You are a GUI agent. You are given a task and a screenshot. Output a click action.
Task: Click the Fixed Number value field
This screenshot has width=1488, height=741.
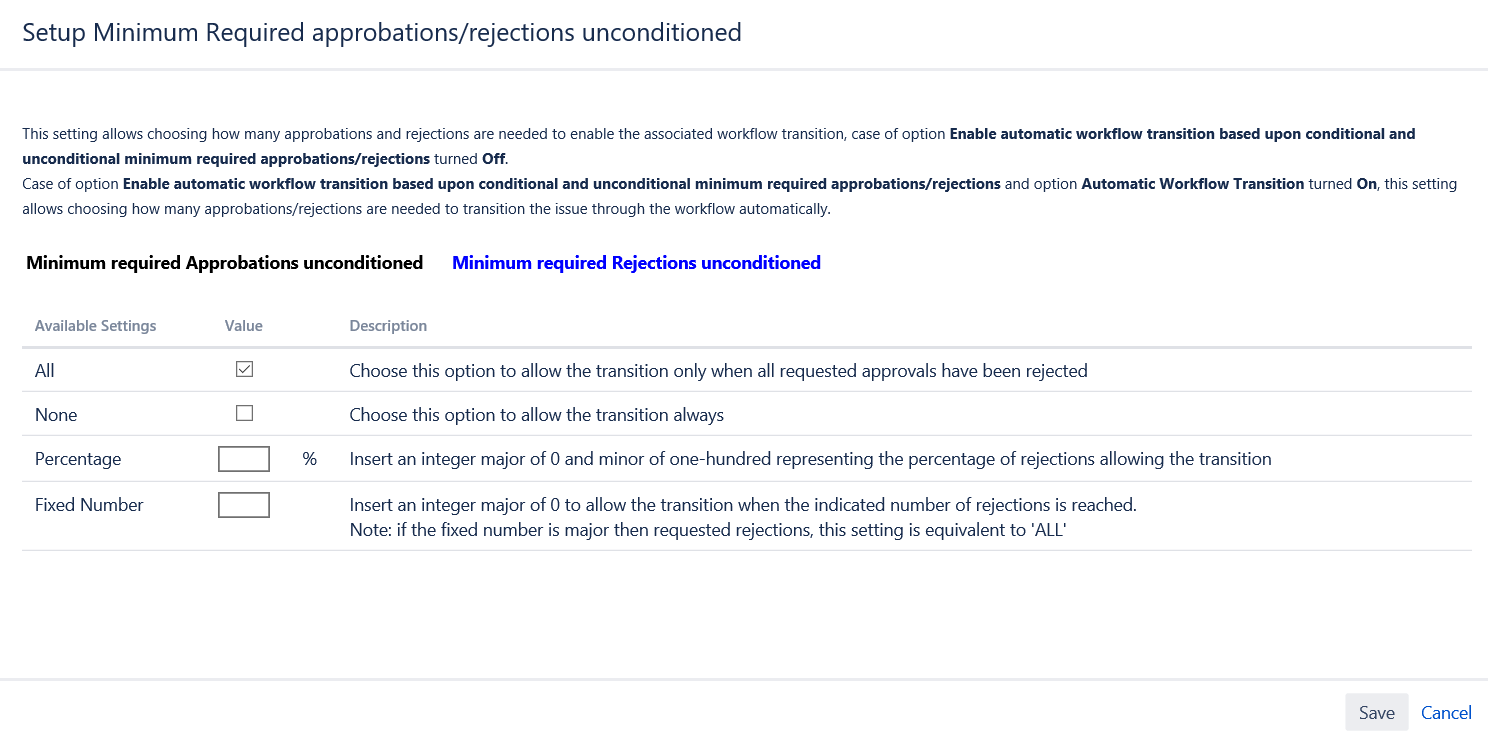pos(244,505)
